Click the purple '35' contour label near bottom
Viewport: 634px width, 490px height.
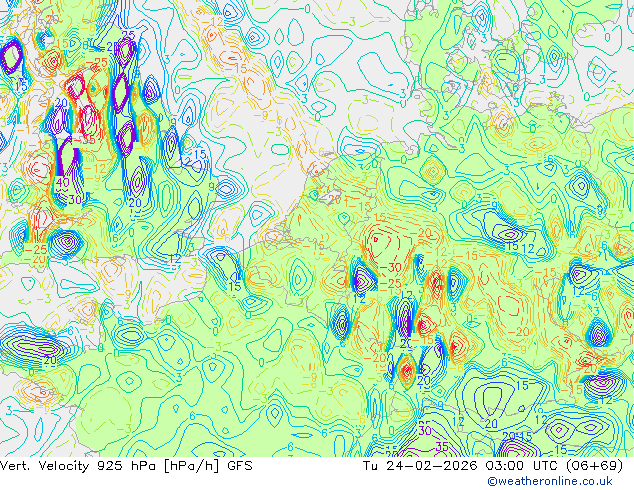(x=442, y=446)
